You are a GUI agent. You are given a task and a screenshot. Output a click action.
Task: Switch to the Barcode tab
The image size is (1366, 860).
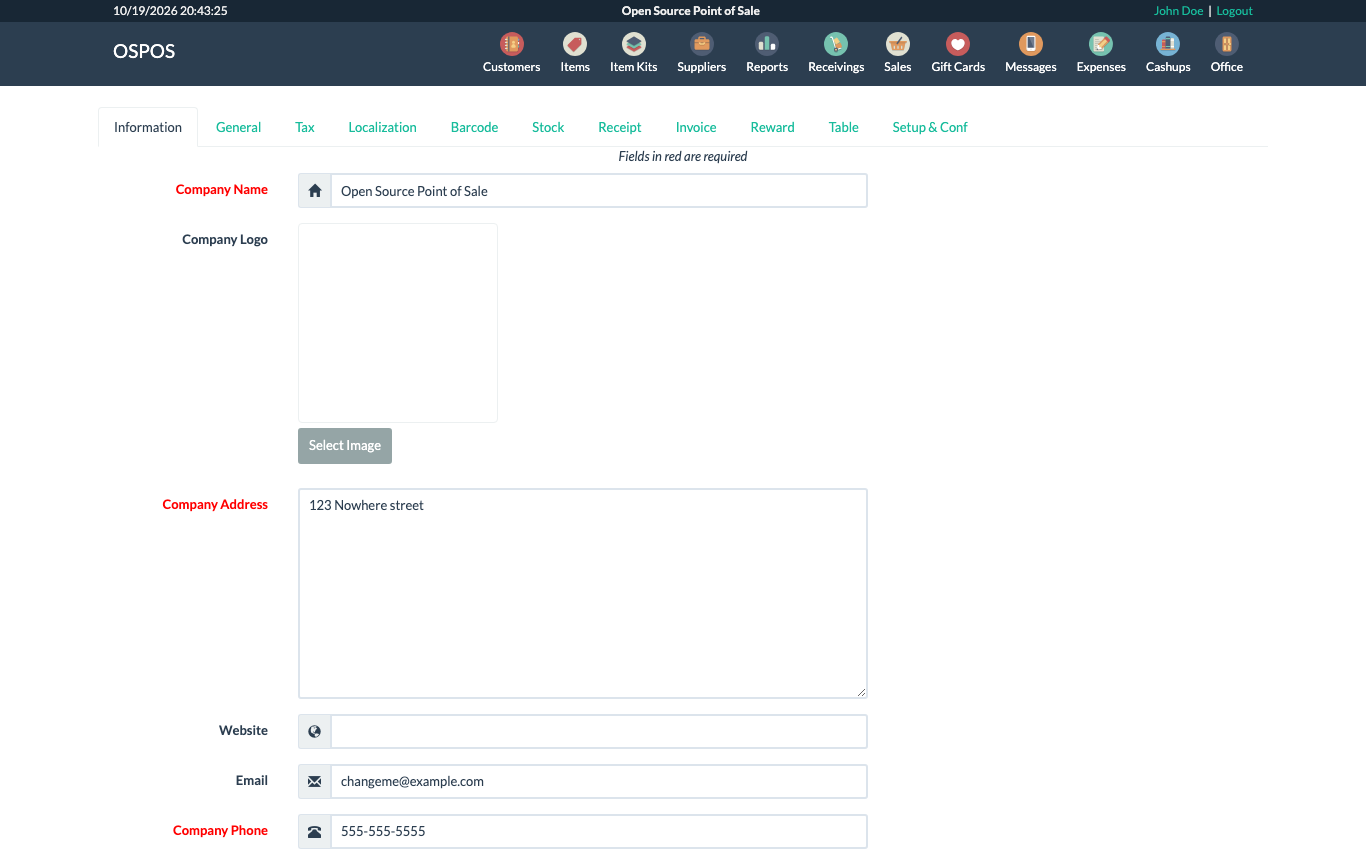pos(474,127)
